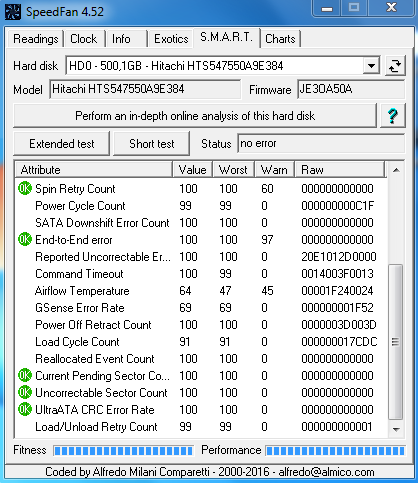Select the SATA Downshift Error Count row
The width and height of the screenshot is (418, 483).
pos(201,223)
